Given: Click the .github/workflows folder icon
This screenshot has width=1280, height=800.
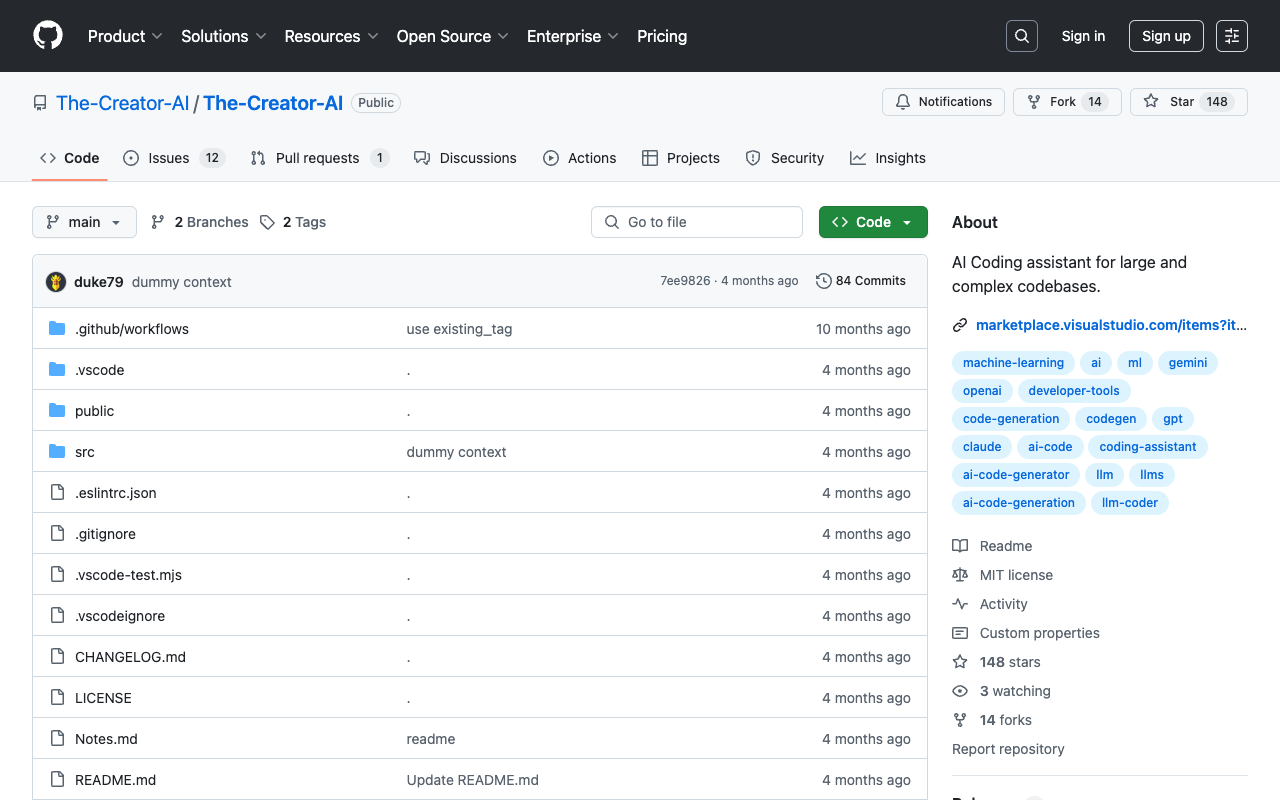Looking at the screenshot, I should click(x=57, y=329).
